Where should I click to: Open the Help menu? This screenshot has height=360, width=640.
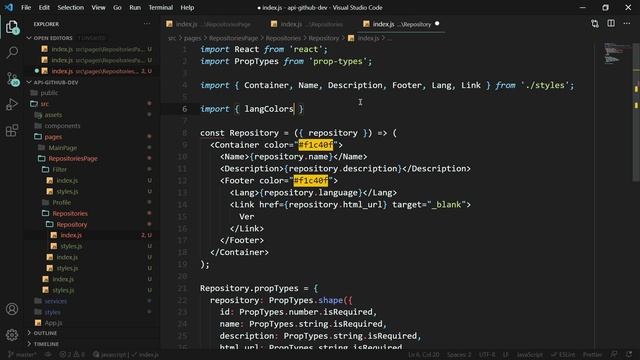click(187, 7)
